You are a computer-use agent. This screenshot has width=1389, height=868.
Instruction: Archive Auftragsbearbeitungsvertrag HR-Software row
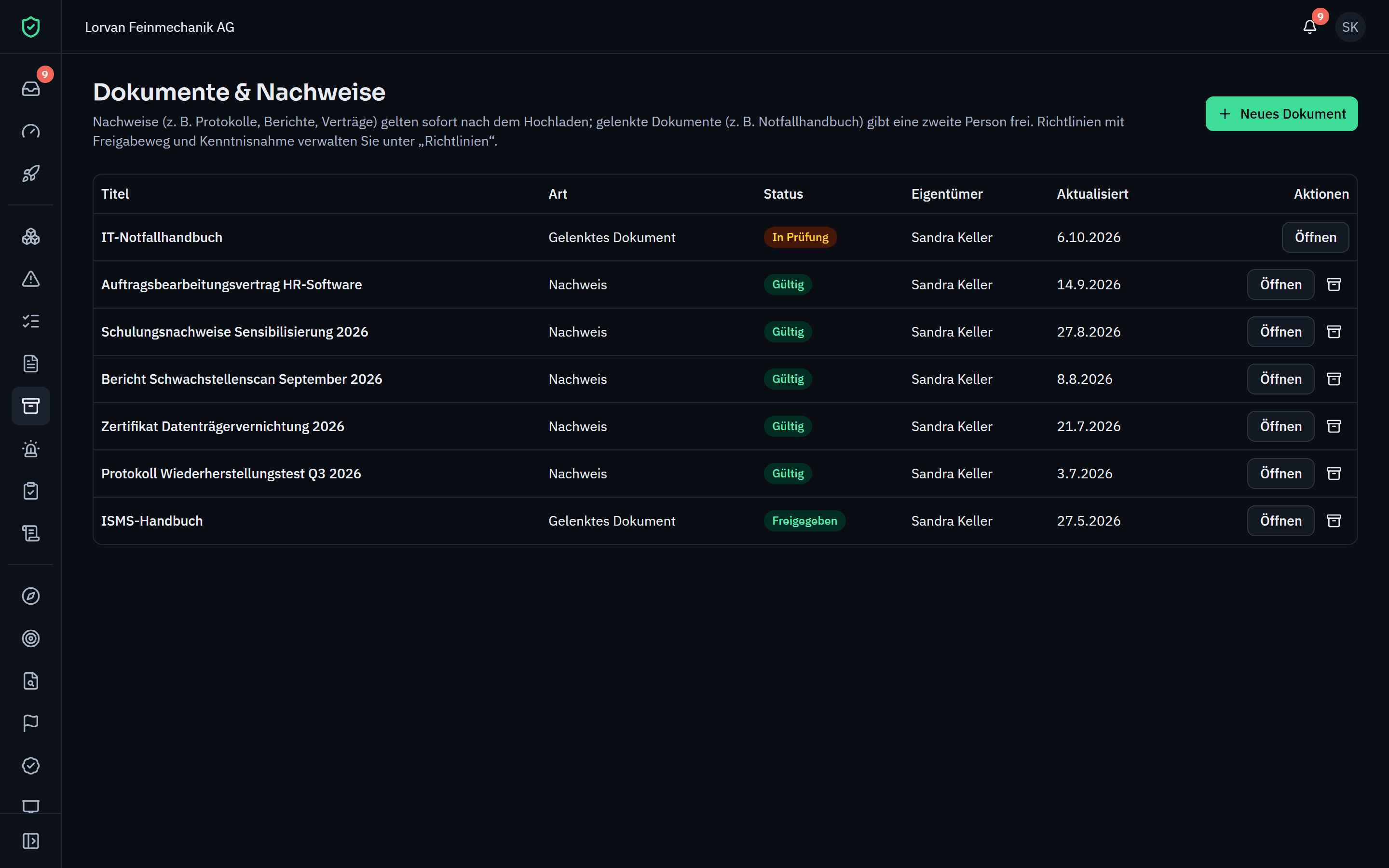pyautogui.click(x=1334, y=284)
